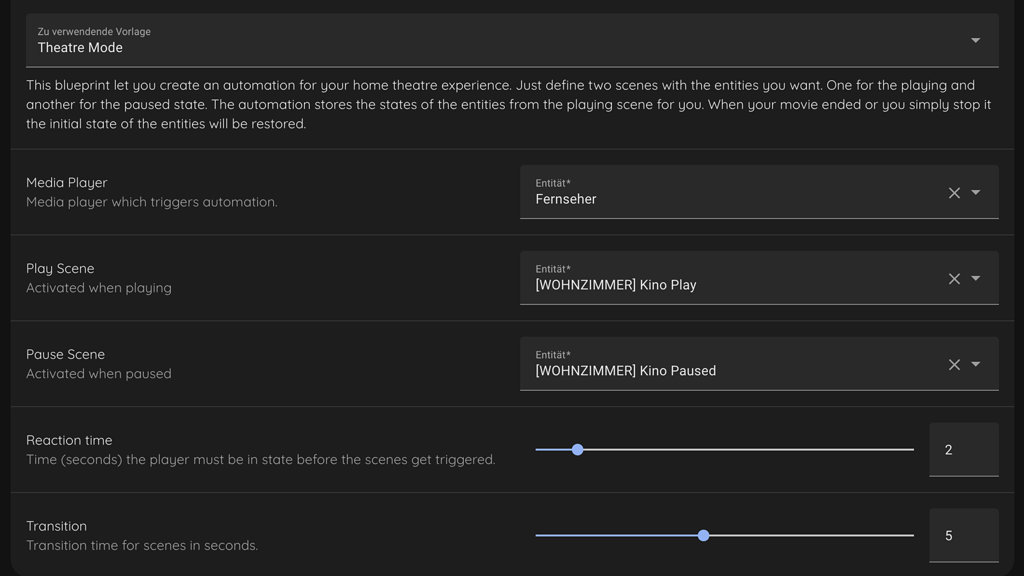The height and width of the screenshot is (576, 1024).
Task: Expand the Pause Scene entity dropdown
Action: pos(975,364)
